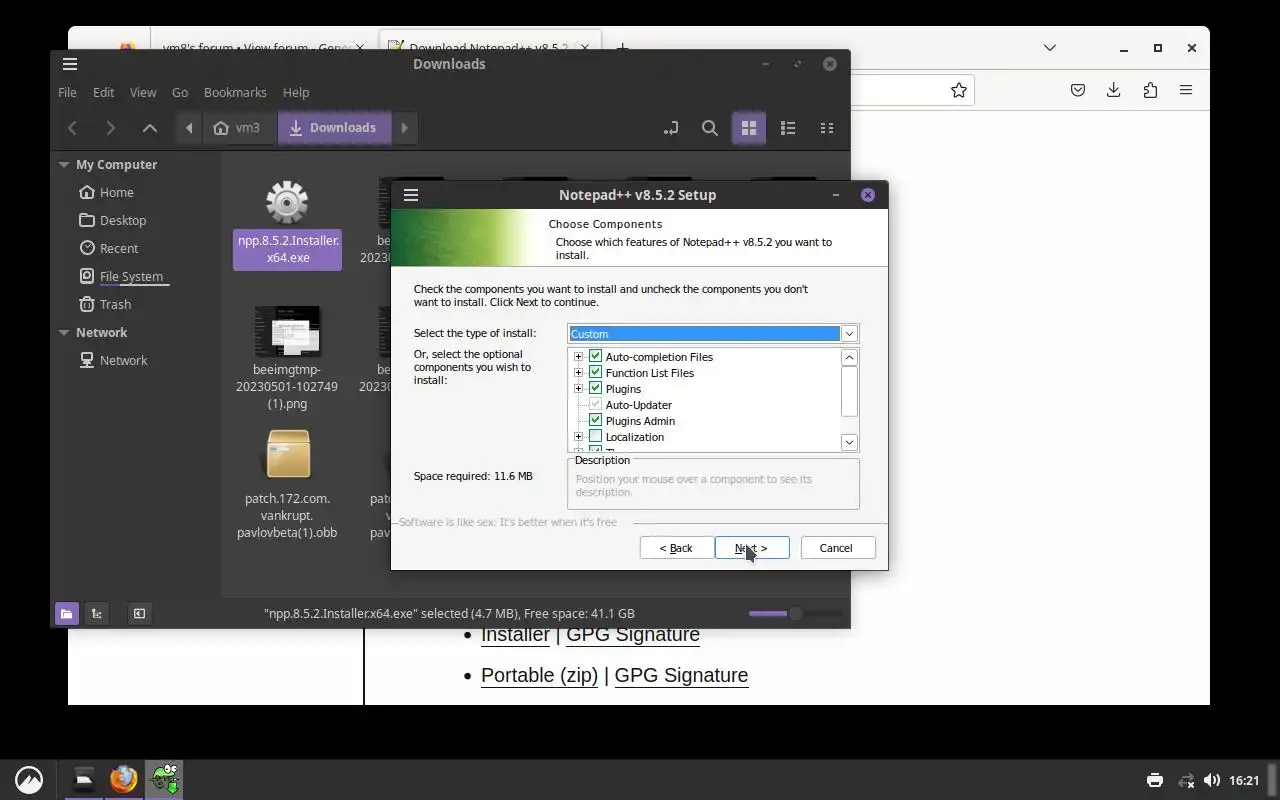This screenshot has height=800, width=1280.
Task: Open install type dropdown showing Custom
Action: pos(849,333)
